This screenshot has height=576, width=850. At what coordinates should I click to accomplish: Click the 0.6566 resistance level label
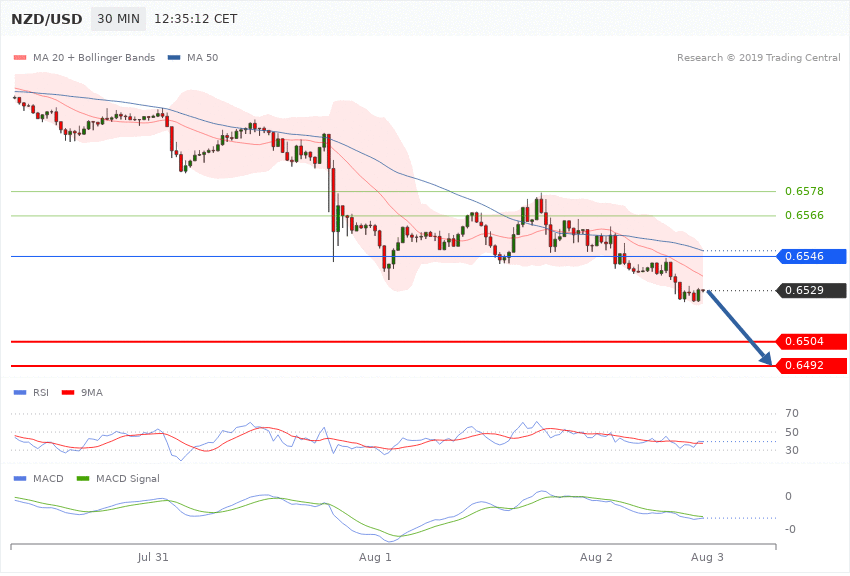pos(804,215)
